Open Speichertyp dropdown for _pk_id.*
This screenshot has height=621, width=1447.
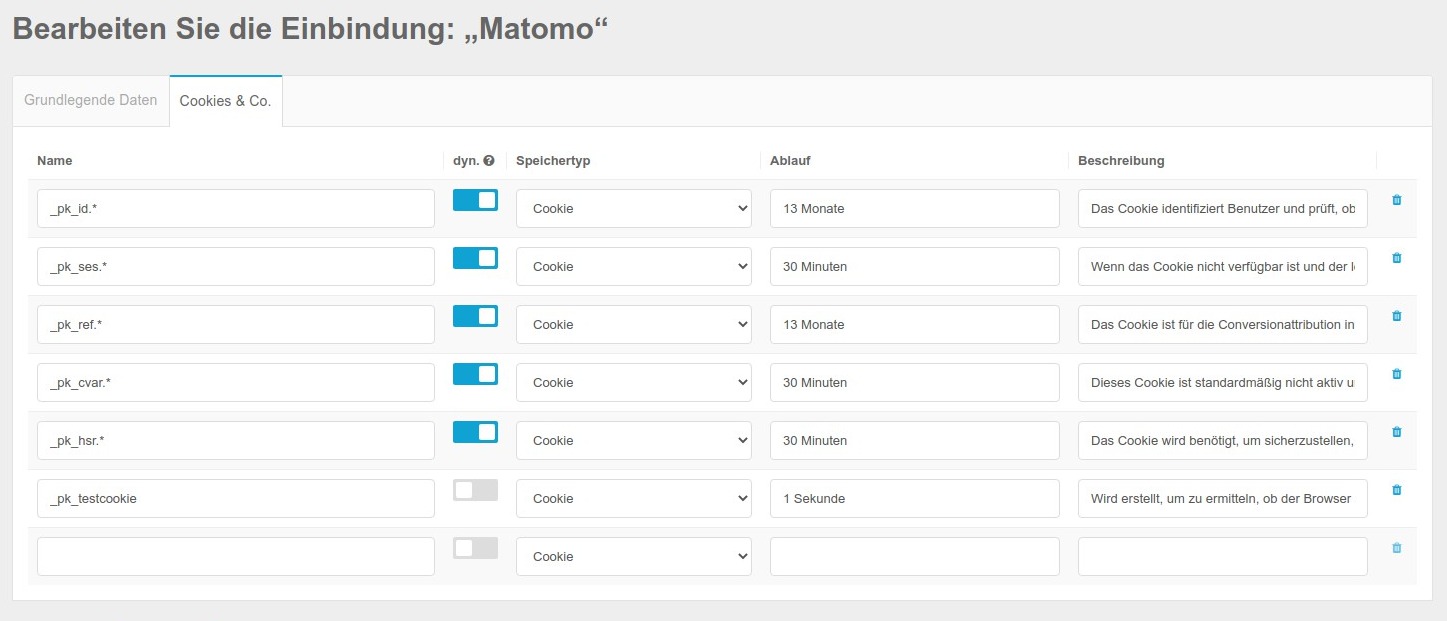(633, 209)
